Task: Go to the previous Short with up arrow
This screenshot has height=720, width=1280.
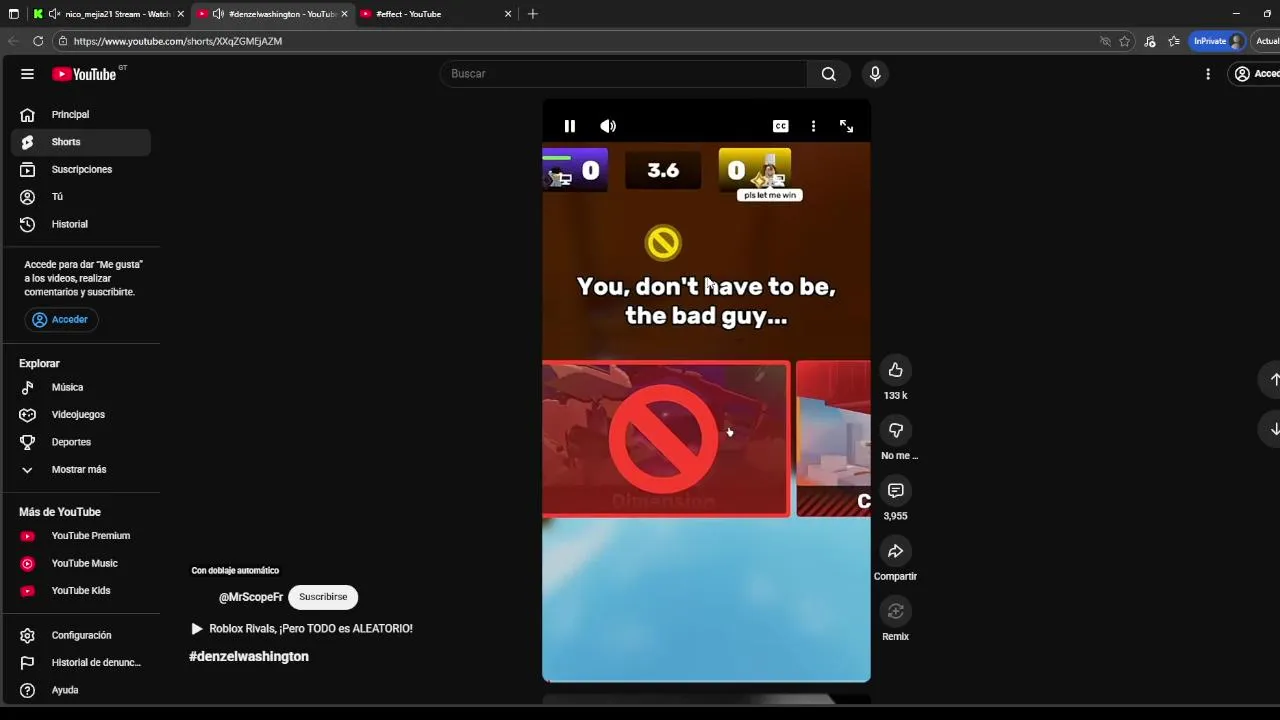Action: pos(1274,380)
